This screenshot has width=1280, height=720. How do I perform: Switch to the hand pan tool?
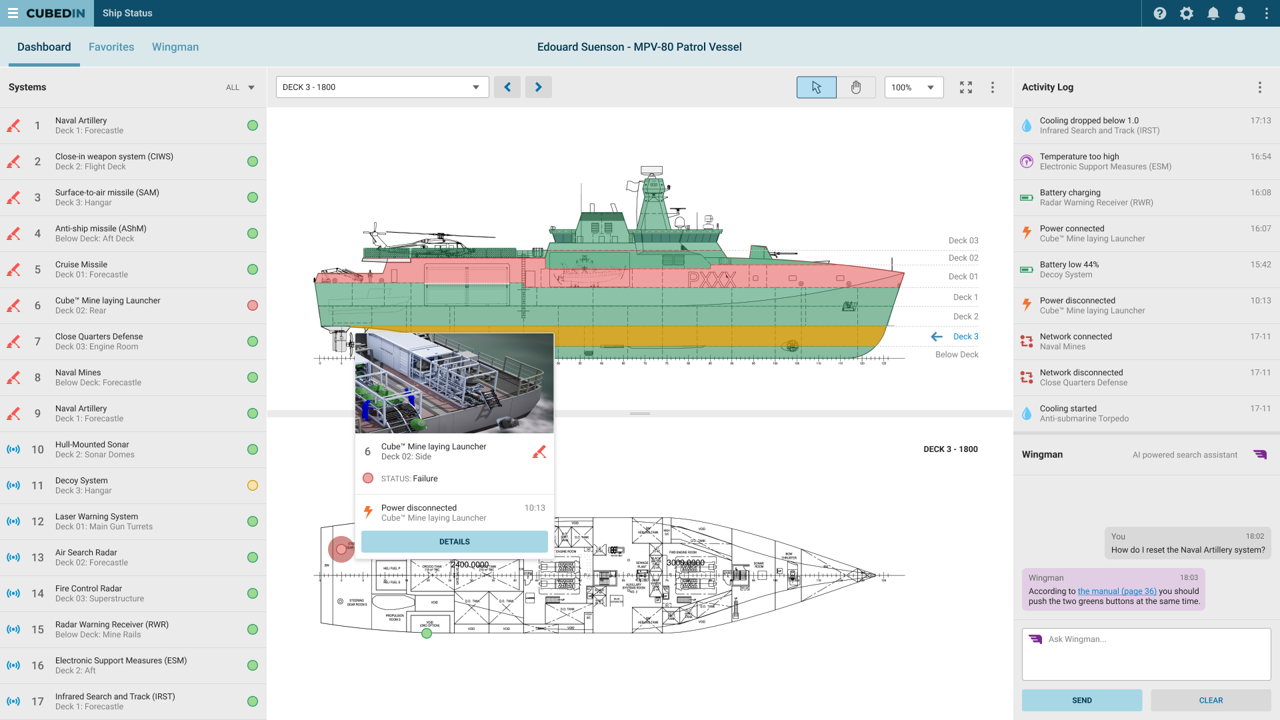(x=856, y=87)
